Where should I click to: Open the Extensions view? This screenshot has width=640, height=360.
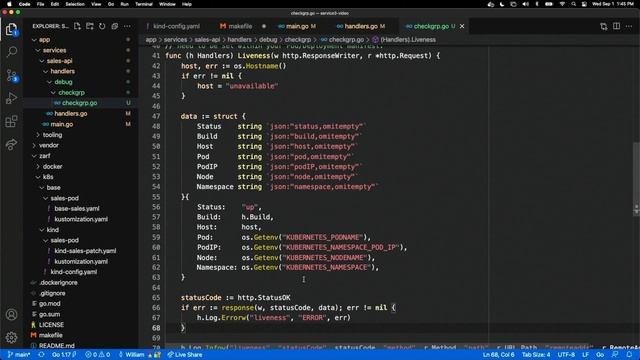11,121
